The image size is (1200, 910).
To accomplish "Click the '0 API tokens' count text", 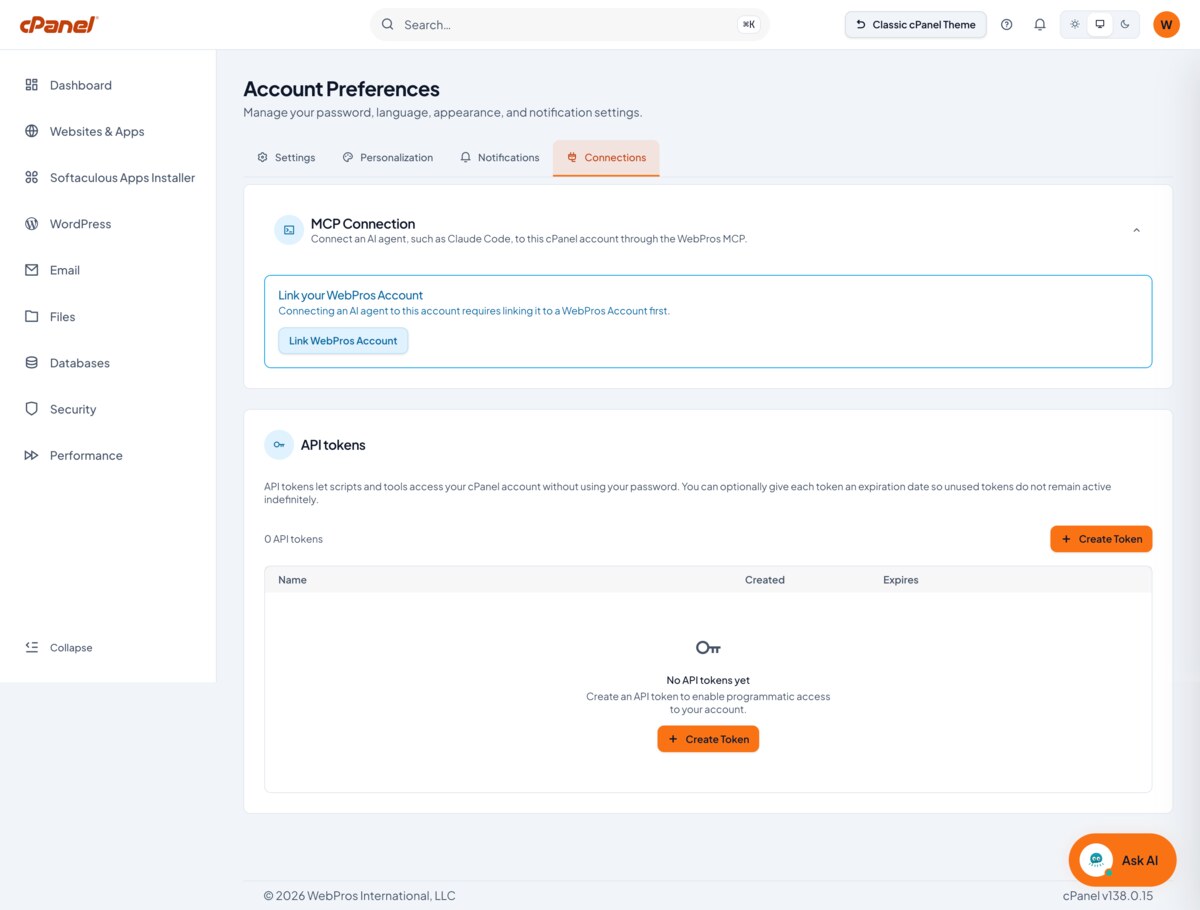I will pos(293,539).
